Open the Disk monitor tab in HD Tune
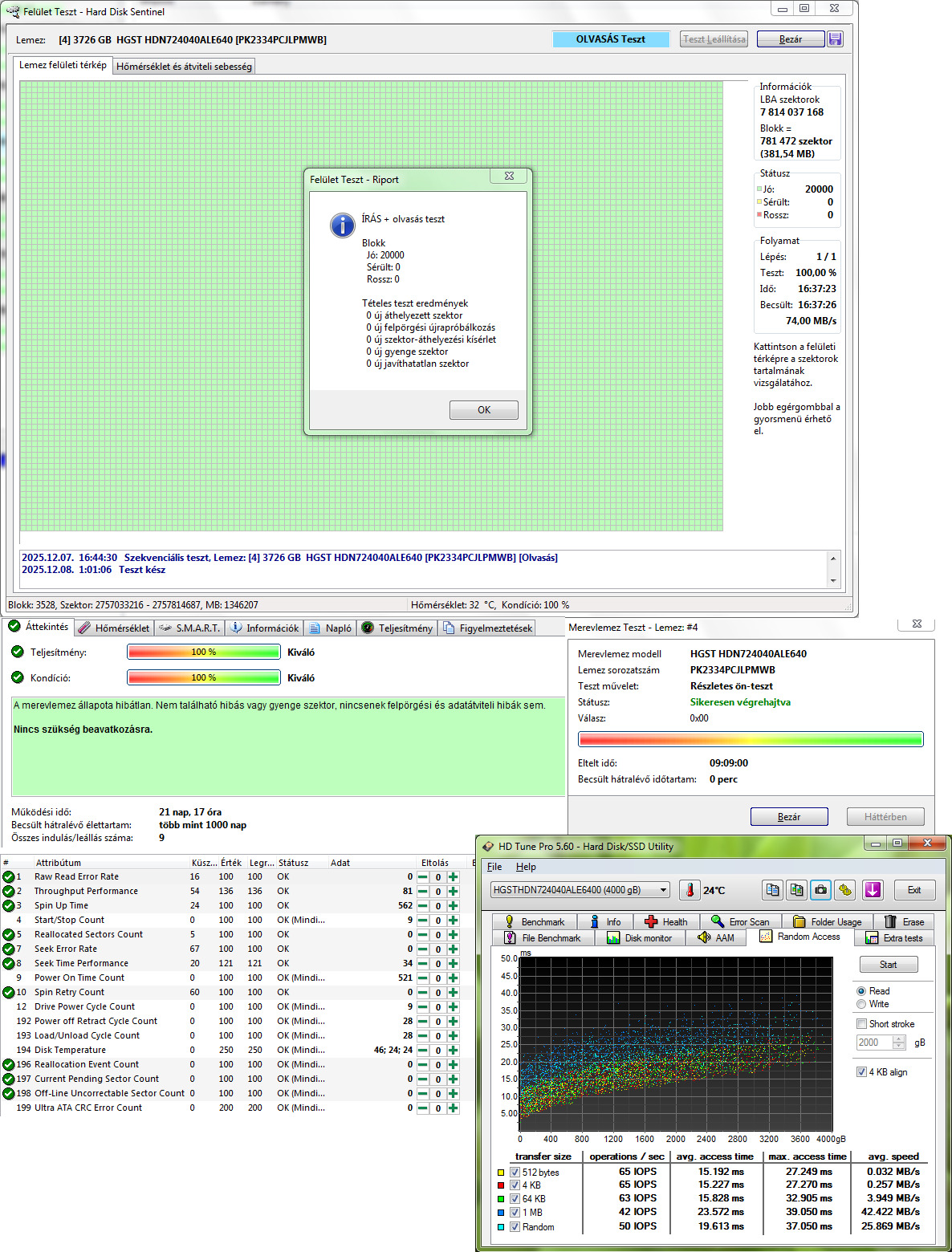 click(x=640, y=938)
